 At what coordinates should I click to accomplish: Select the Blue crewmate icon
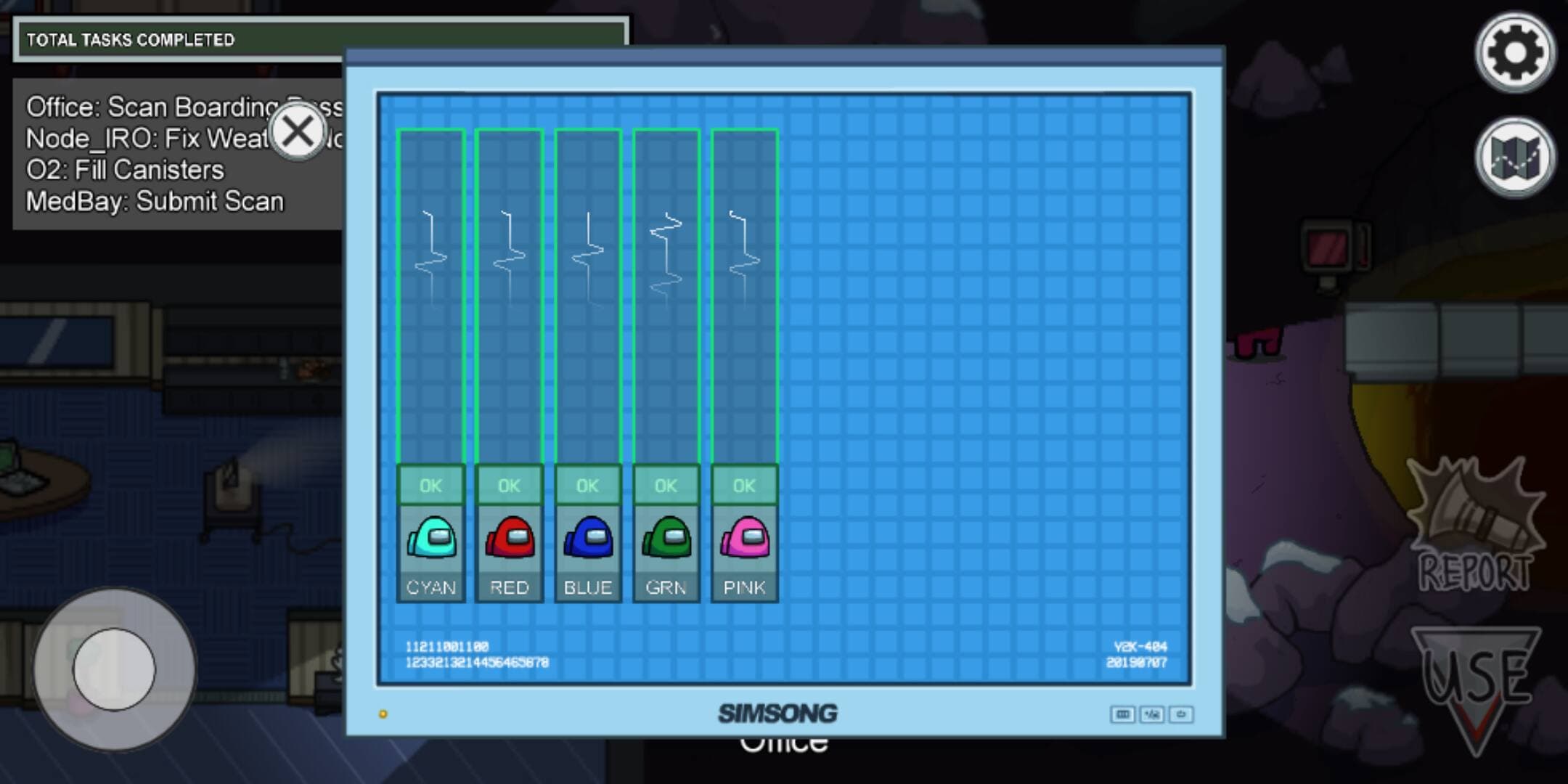coord(588,539)
